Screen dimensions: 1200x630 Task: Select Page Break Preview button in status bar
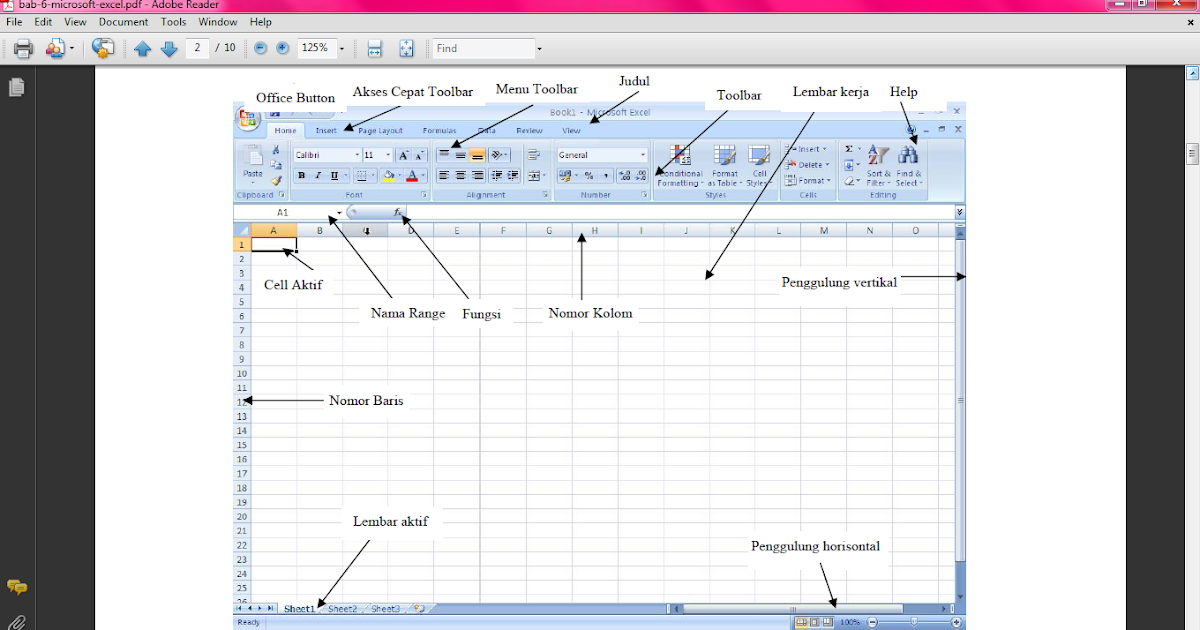(x=827, y=622)
